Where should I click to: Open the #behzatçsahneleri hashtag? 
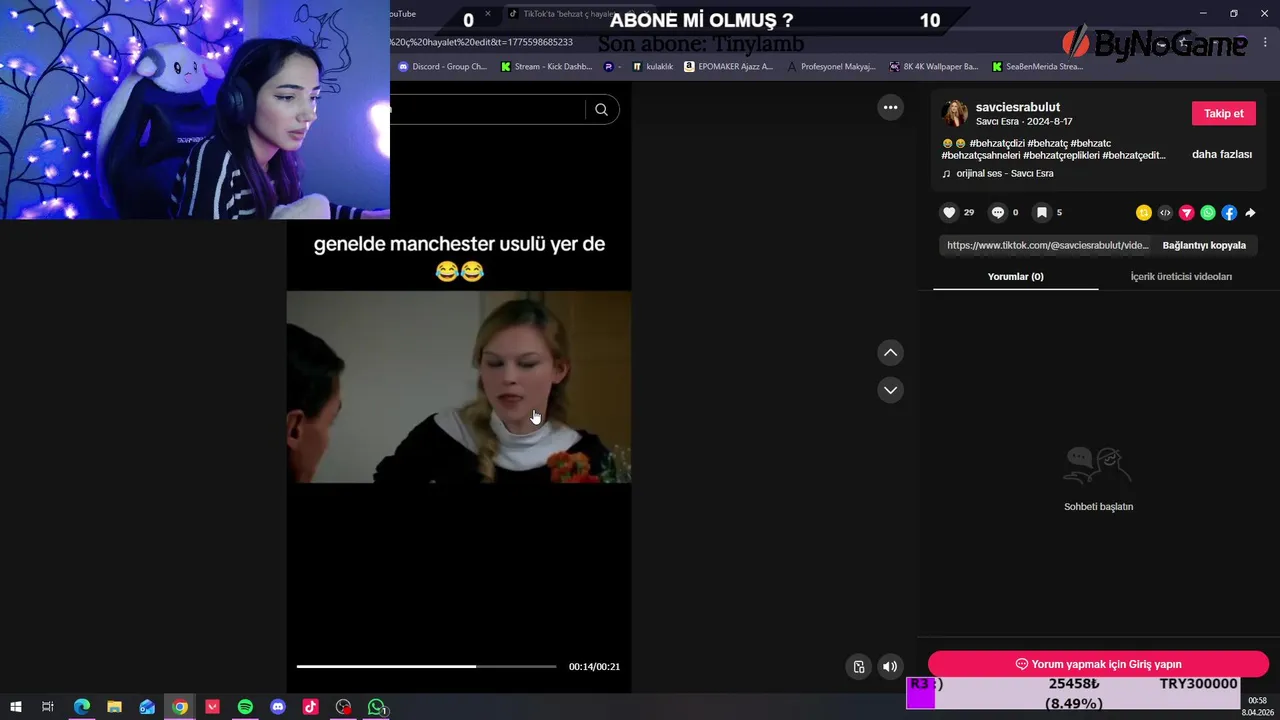point(981,155)
